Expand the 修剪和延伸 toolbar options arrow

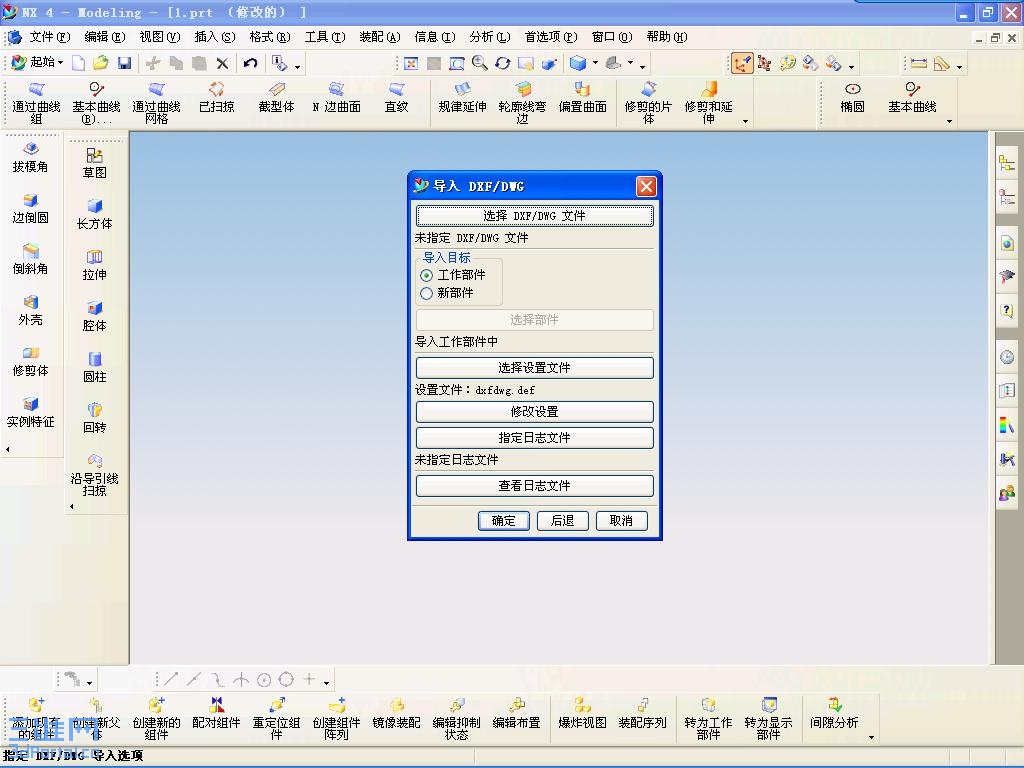(745, 121)
